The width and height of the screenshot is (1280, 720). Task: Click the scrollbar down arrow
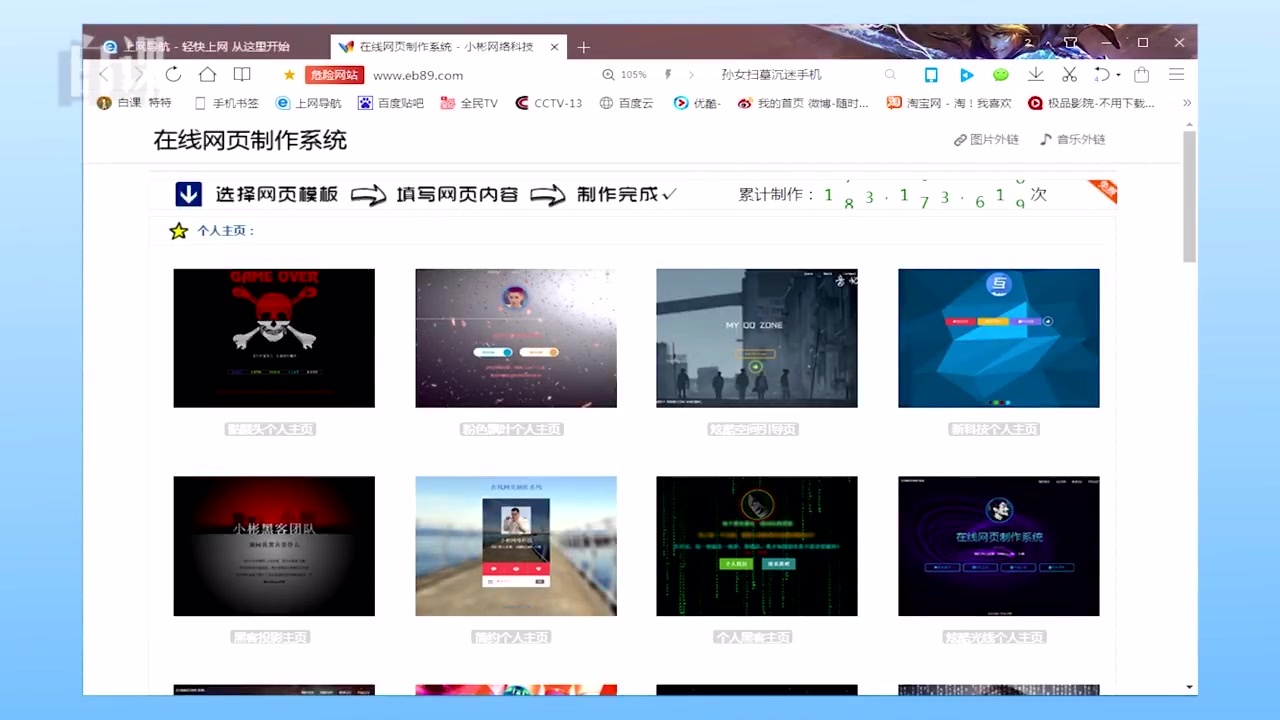tap(1189, 687)
